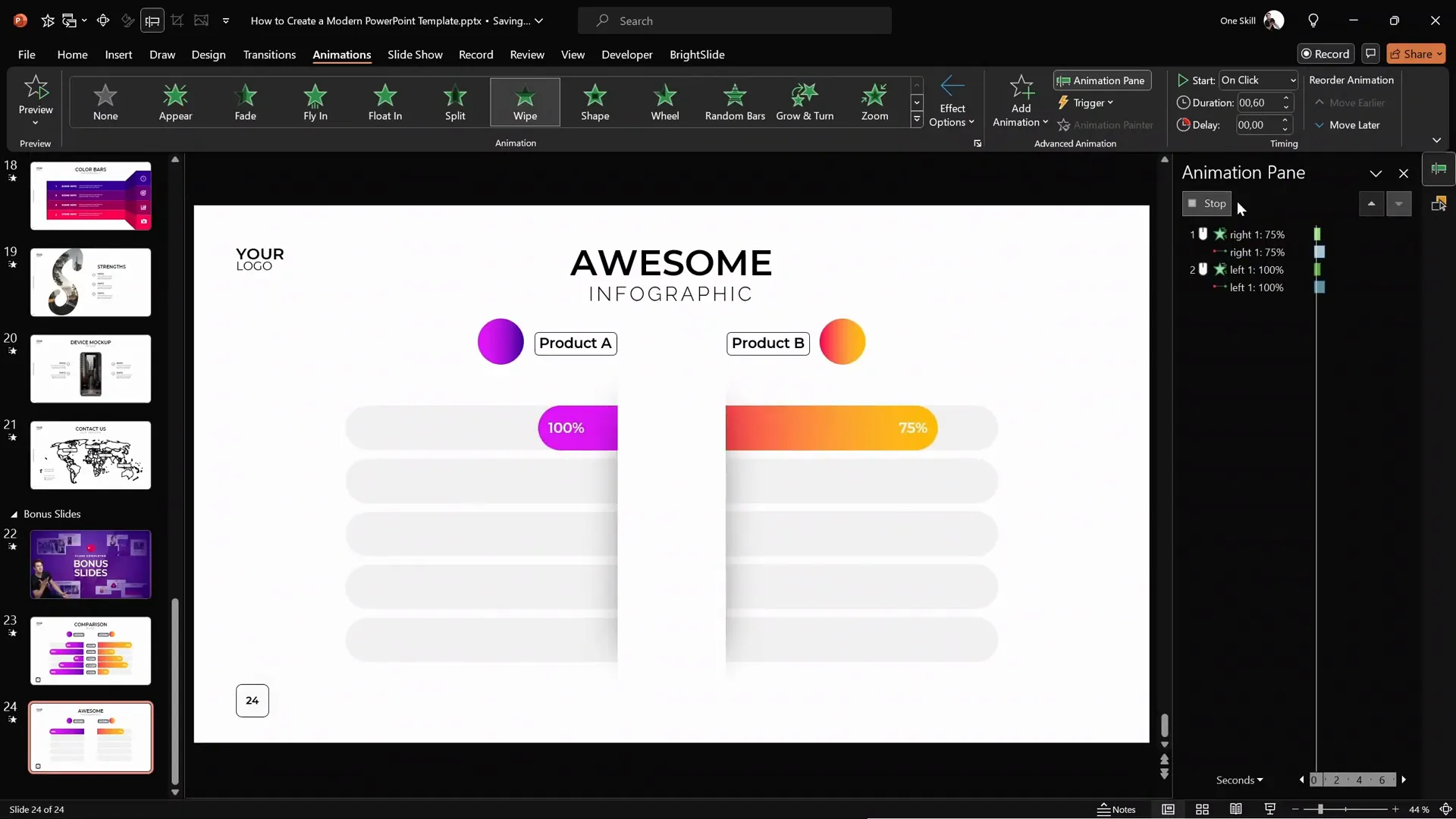Apply the Wheel animation effect
Viewport: 1456px width, 819px height.
[x=665, y=102]
